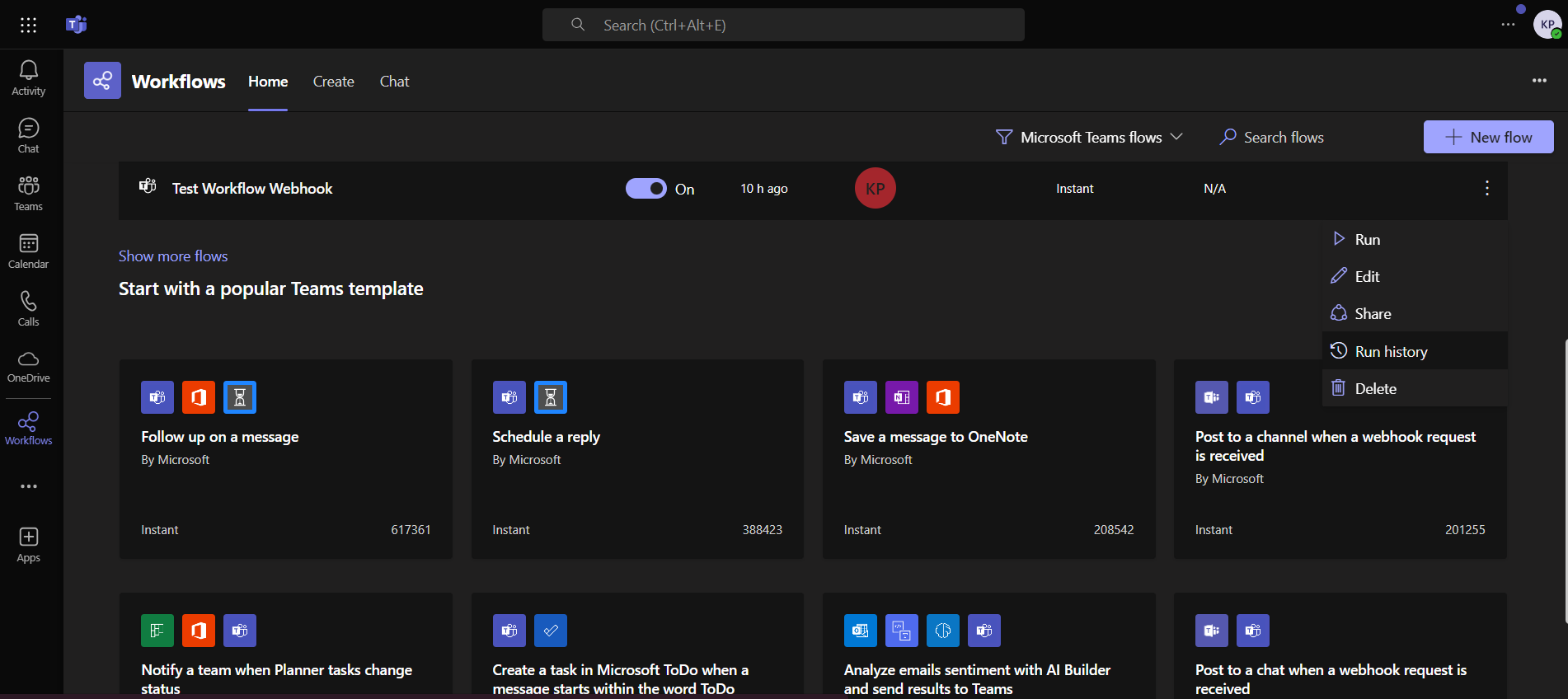Open Post to a chat when webhook request template
Image resolution: width=1568 pixels, height=699 pixels.
1340,645
